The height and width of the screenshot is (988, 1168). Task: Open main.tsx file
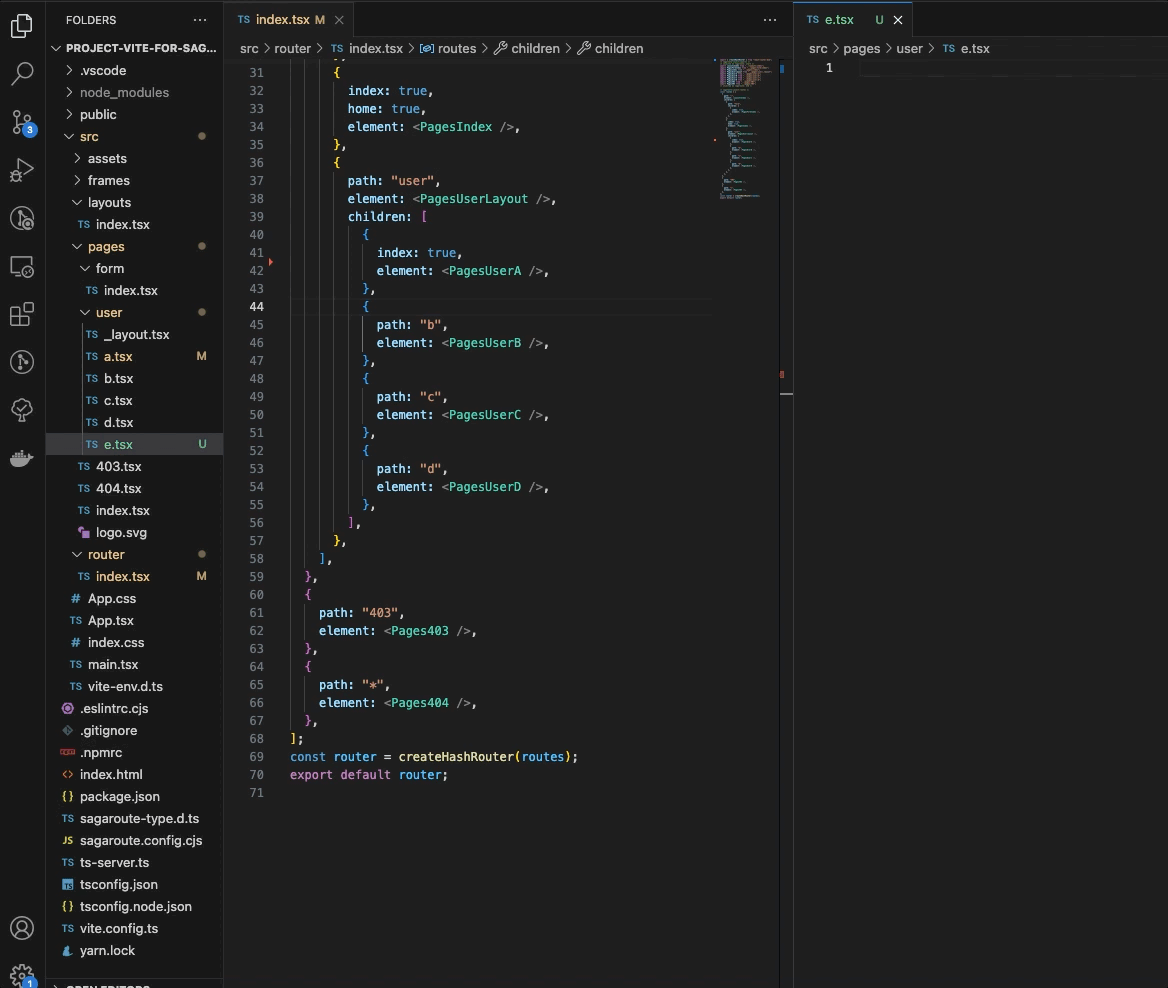[134, 665]
